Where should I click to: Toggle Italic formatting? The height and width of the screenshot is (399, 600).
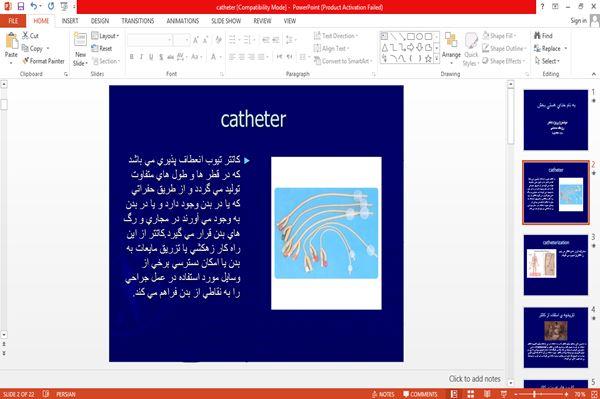point(142,57)
